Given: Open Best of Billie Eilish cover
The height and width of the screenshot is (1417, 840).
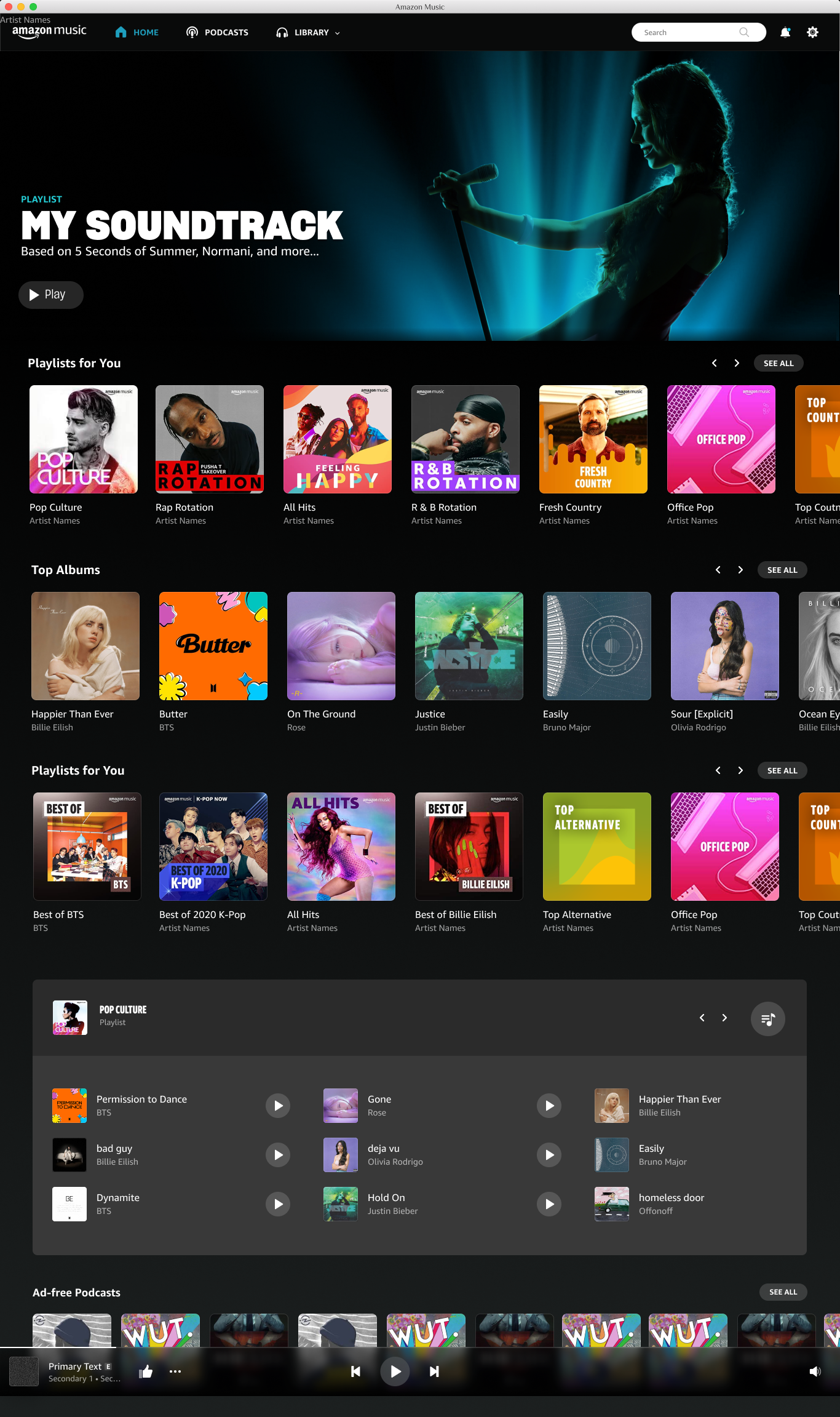Looking at the screenshot, I should point(469,847).
